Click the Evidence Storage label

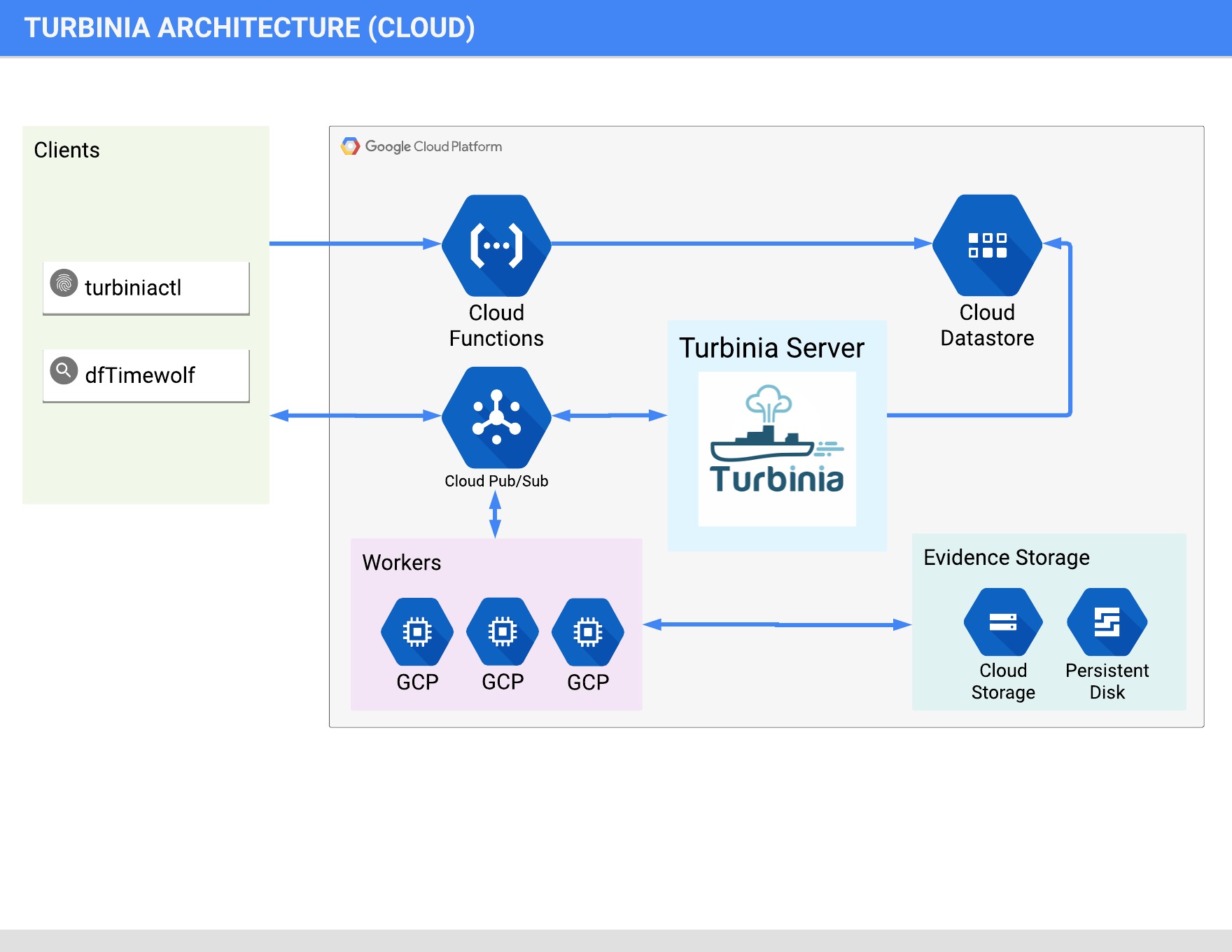pos(1007,557)
